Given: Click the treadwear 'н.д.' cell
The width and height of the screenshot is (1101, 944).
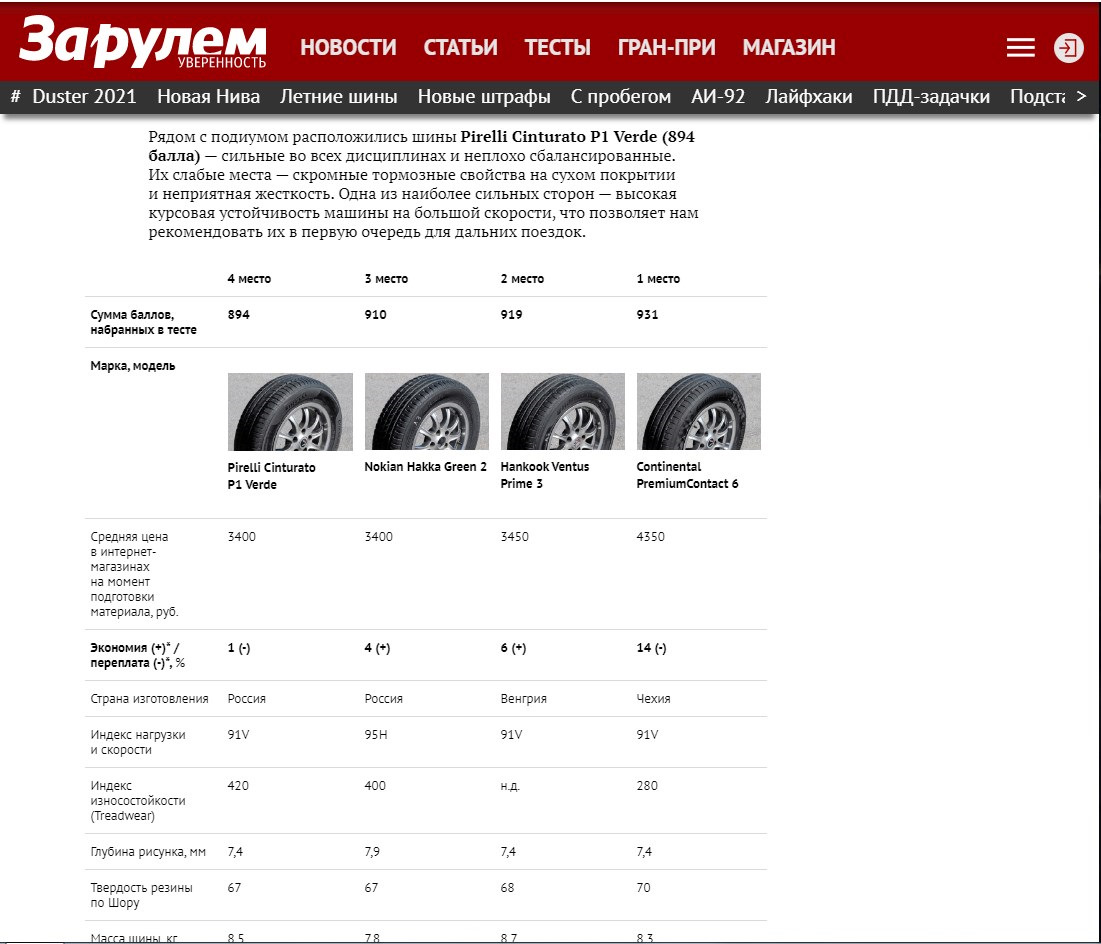Looking at the screenshot, I should click(510, 786).
